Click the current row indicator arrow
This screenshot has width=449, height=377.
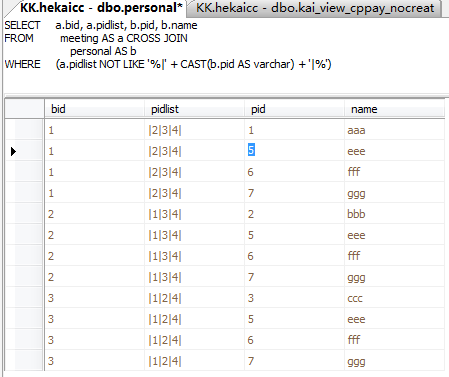13,151
